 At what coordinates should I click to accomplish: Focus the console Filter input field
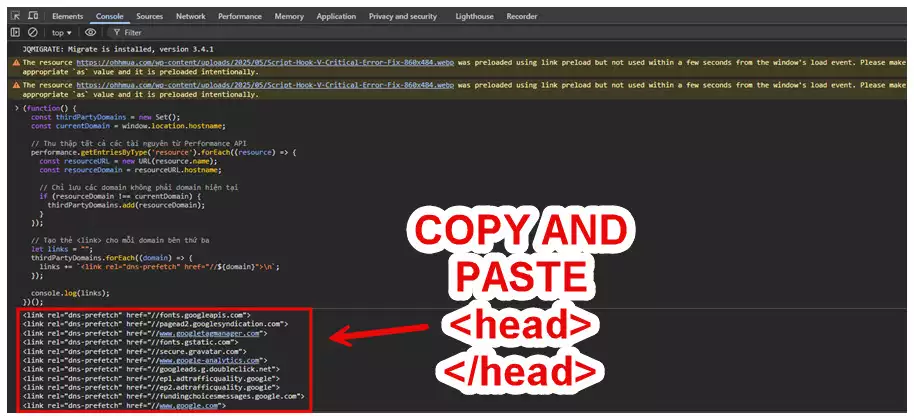coord(133,33)
